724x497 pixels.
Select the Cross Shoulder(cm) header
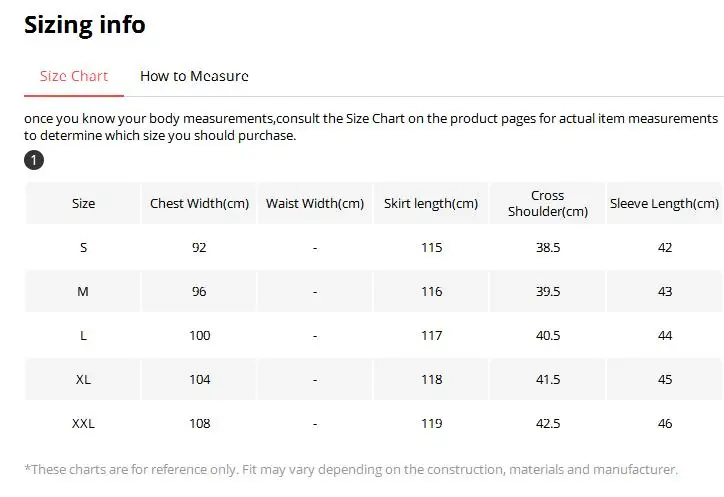pos(548,203)
